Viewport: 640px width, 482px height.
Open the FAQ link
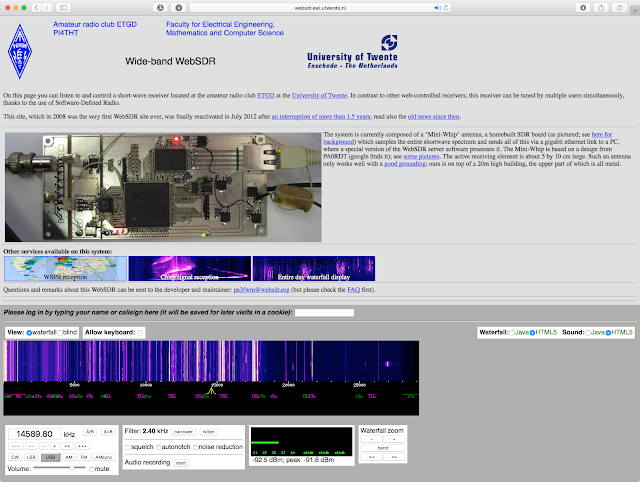click(x=353, y=290)
